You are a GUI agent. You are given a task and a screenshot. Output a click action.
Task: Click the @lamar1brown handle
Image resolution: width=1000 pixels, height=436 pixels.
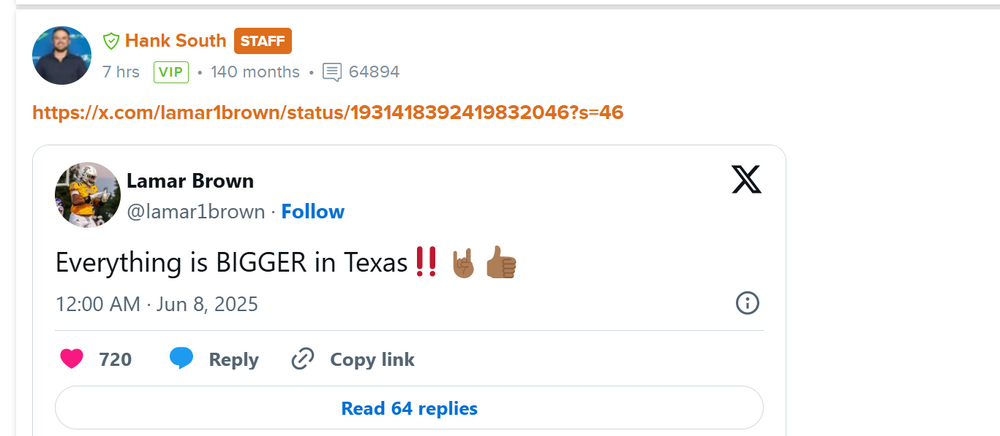(x=196, y=212)
